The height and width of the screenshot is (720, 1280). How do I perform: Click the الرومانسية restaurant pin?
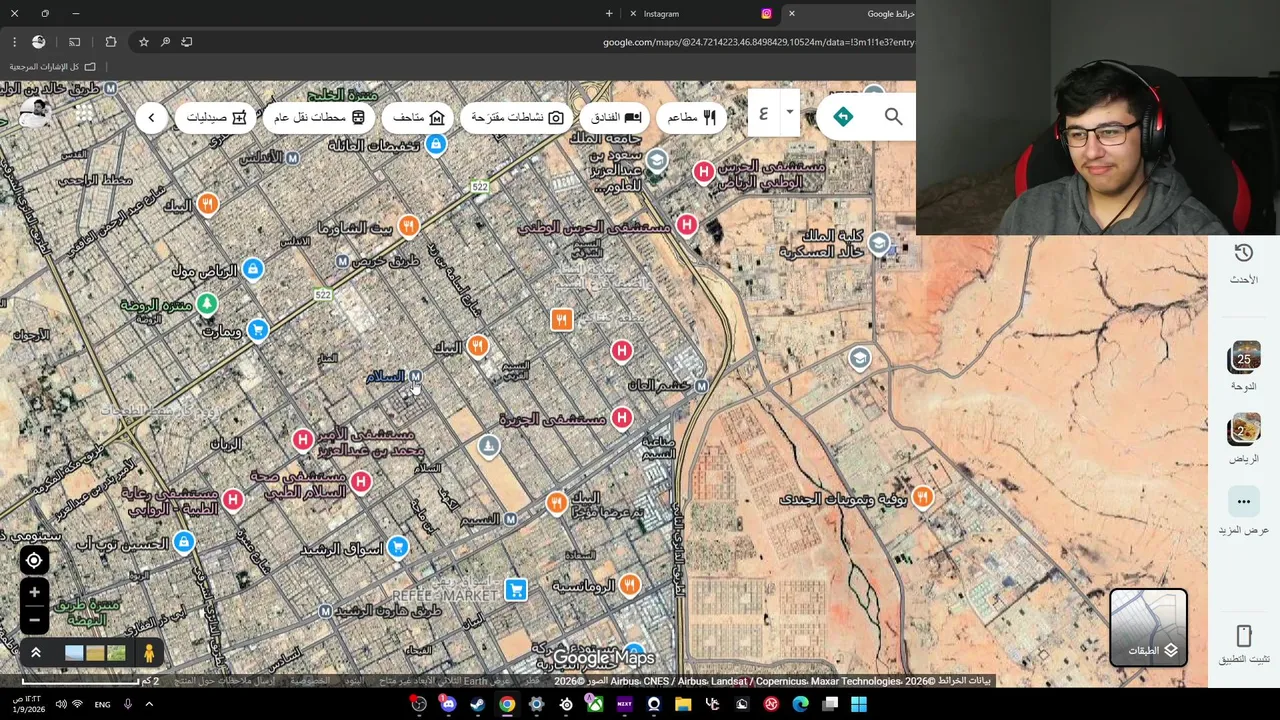point(629,585)
